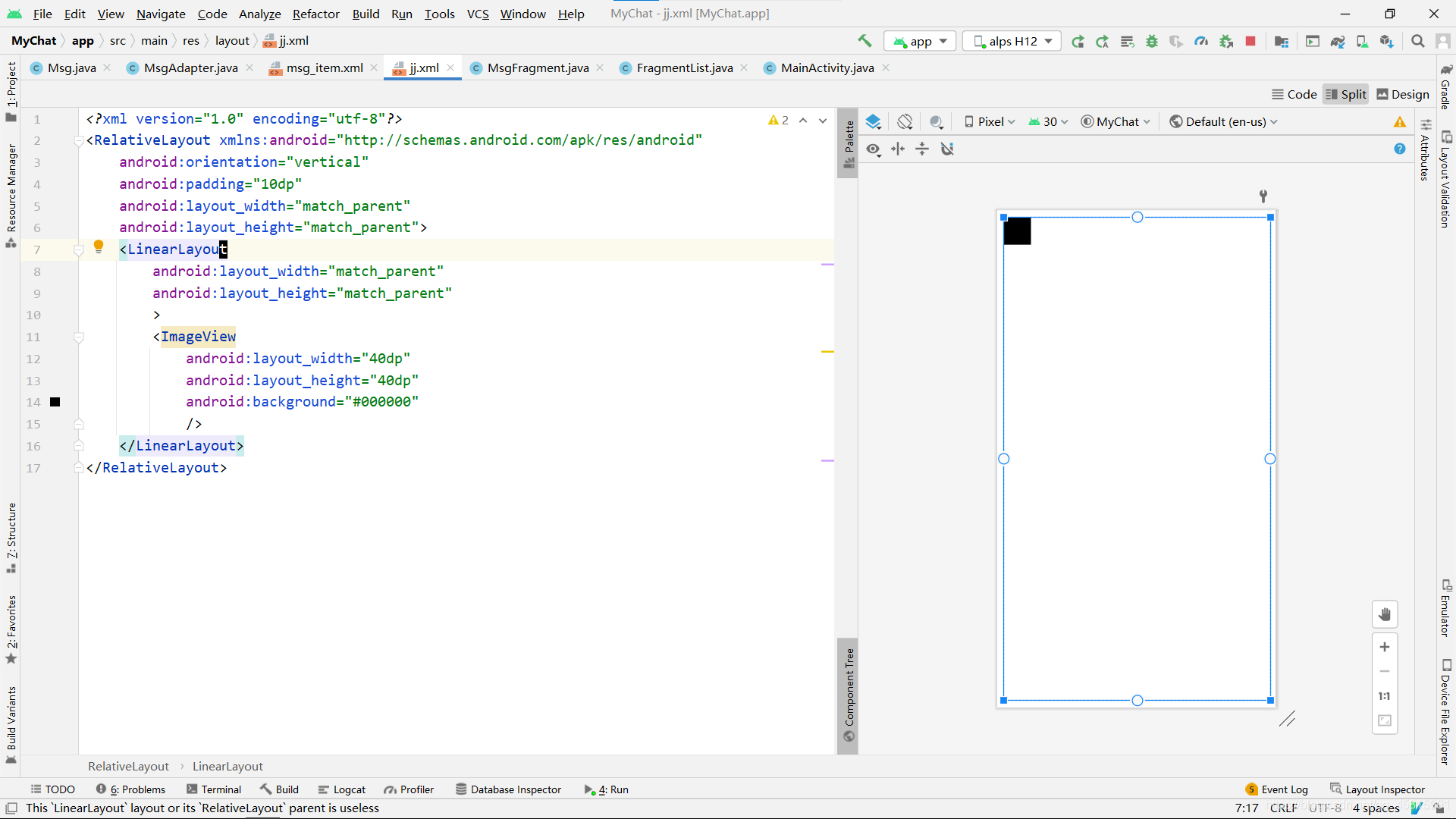
Task: Switch to the MainActivity.java tab
Action: 827,68
